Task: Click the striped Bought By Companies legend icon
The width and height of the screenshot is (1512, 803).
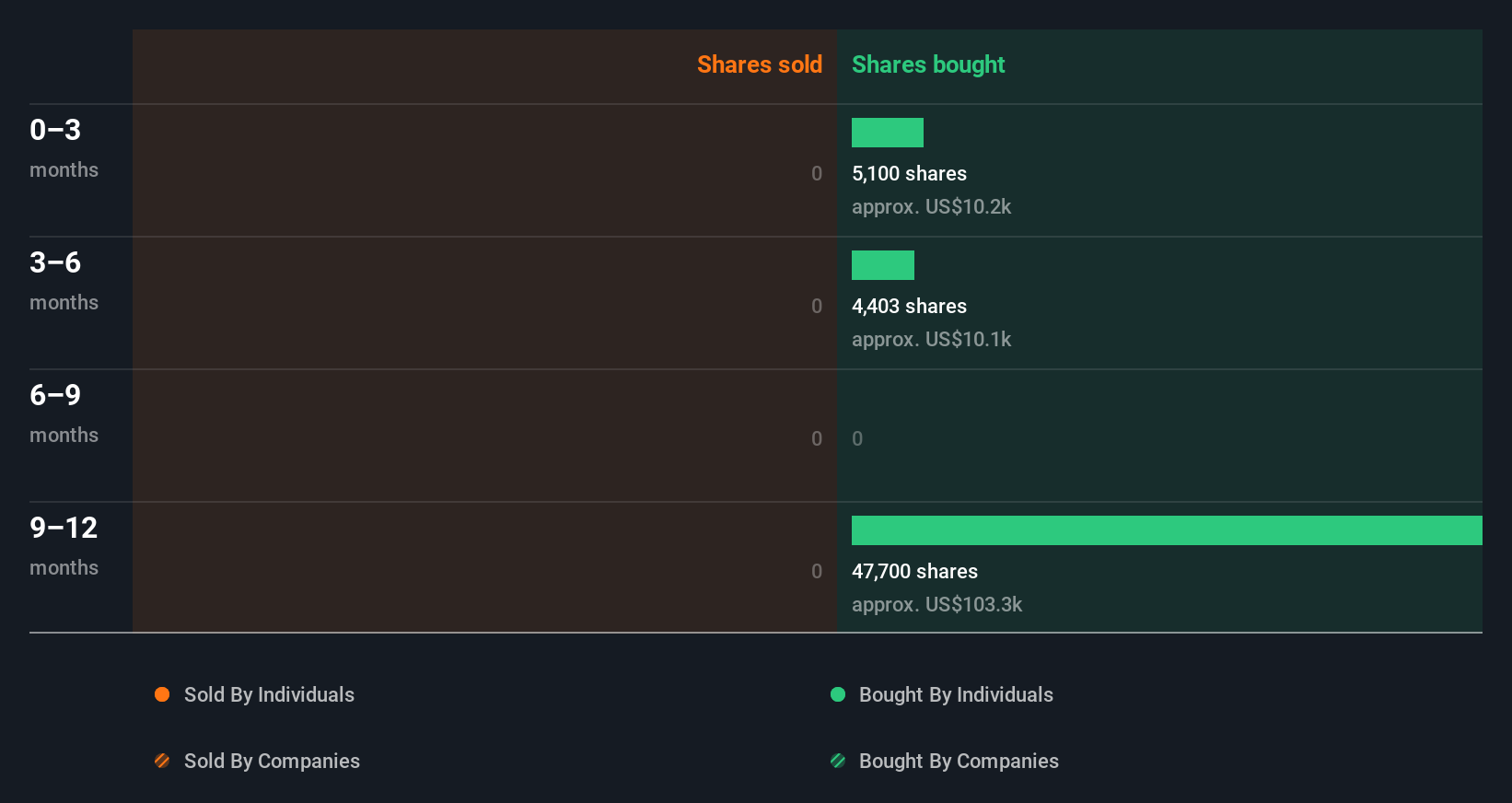Action: click(838, 761)
